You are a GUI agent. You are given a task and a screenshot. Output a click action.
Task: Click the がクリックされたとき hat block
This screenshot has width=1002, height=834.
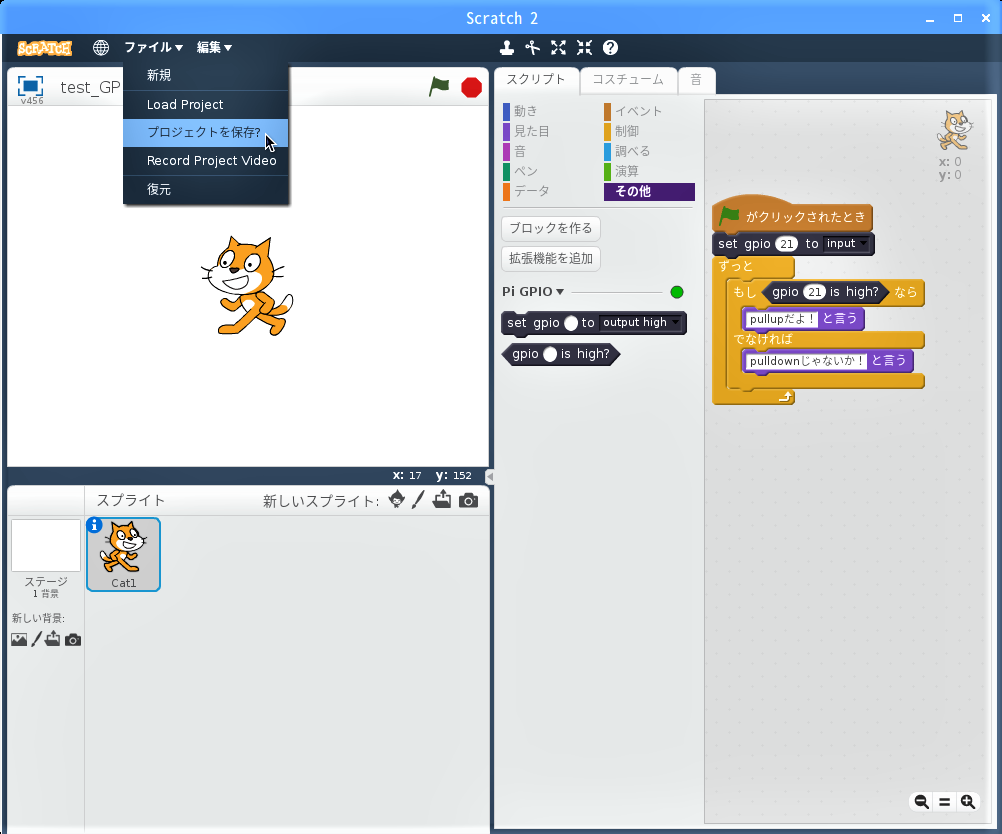[x=792, y=215]
